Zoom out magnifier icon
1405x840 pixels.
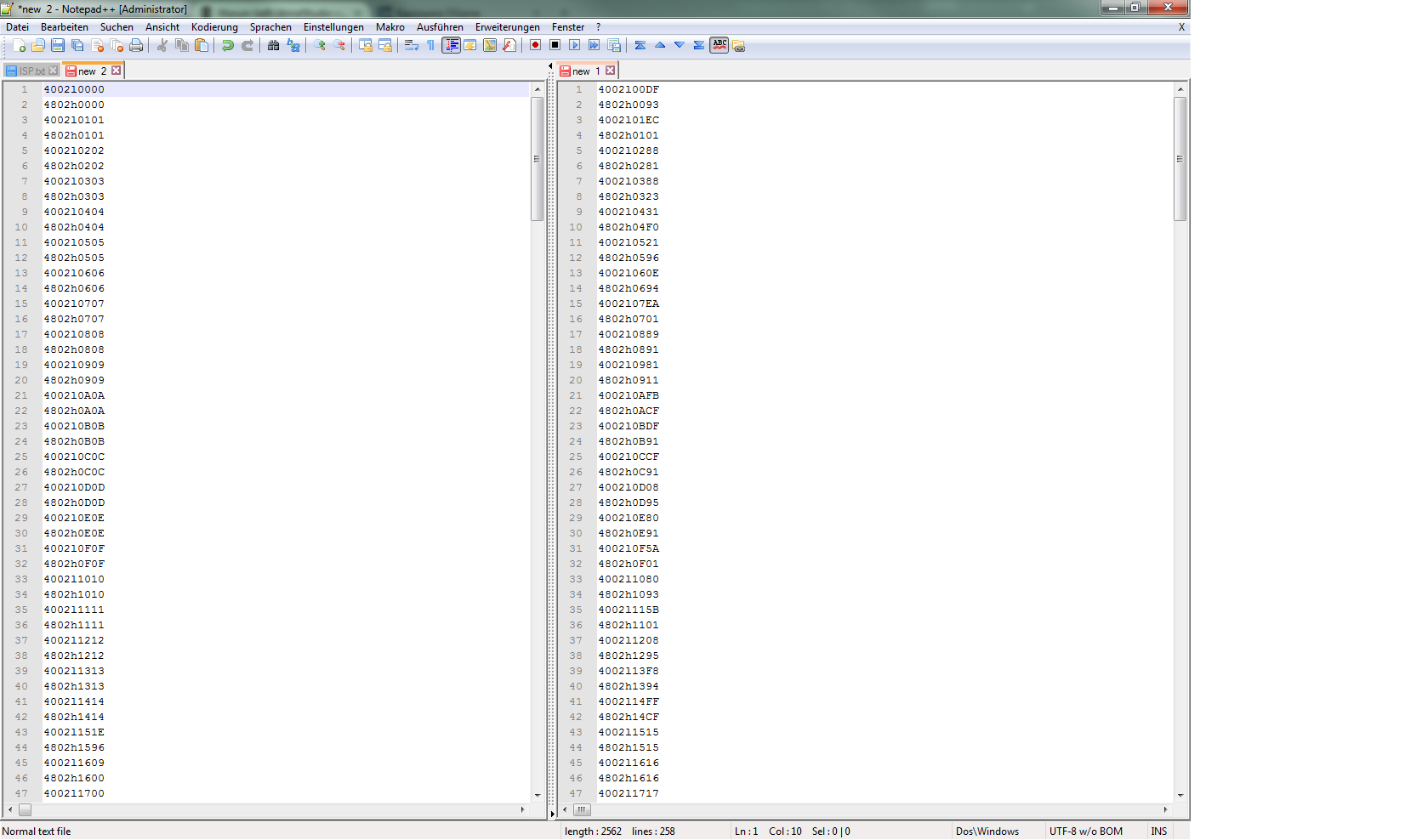[339, 45]
